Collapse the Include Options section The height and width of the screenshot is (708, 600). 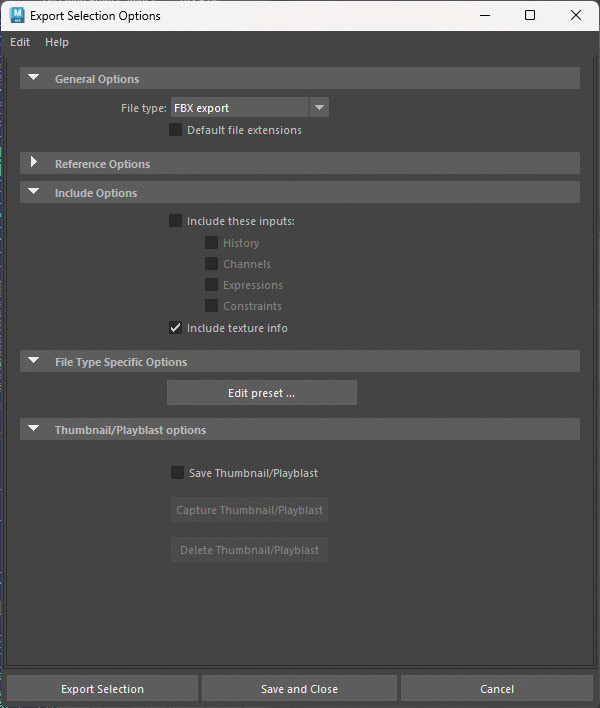[x=34, y=193]
